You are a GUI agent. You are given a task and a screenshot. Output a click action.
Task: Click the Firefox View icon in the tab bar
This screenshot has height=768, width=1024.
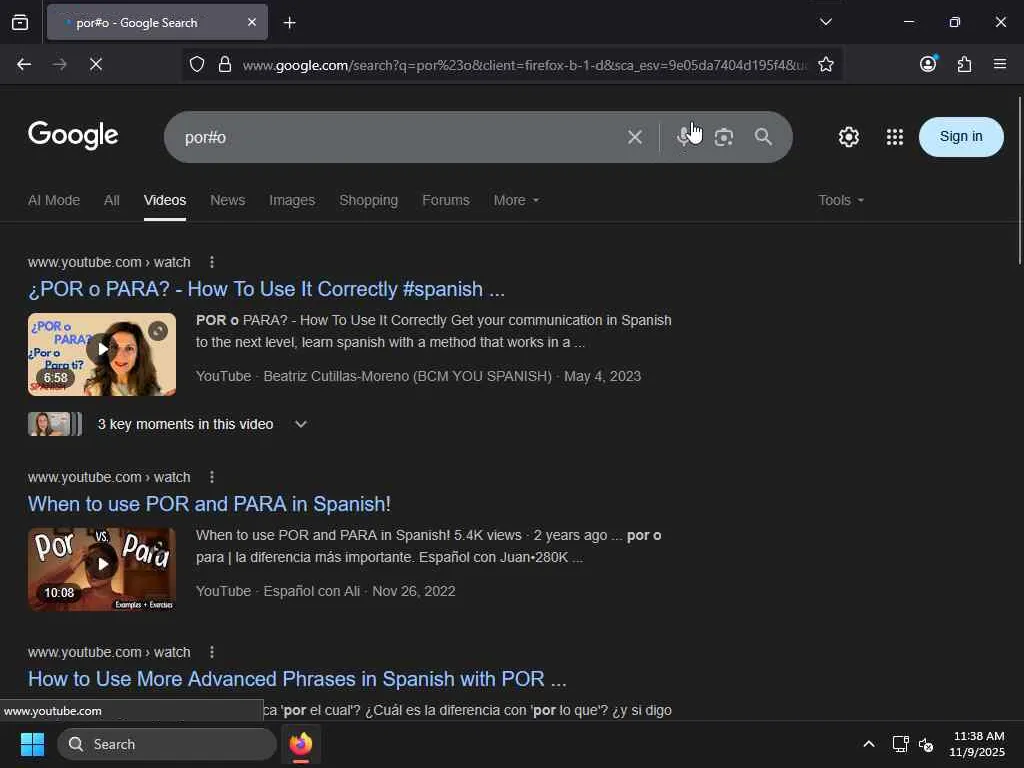20,23
